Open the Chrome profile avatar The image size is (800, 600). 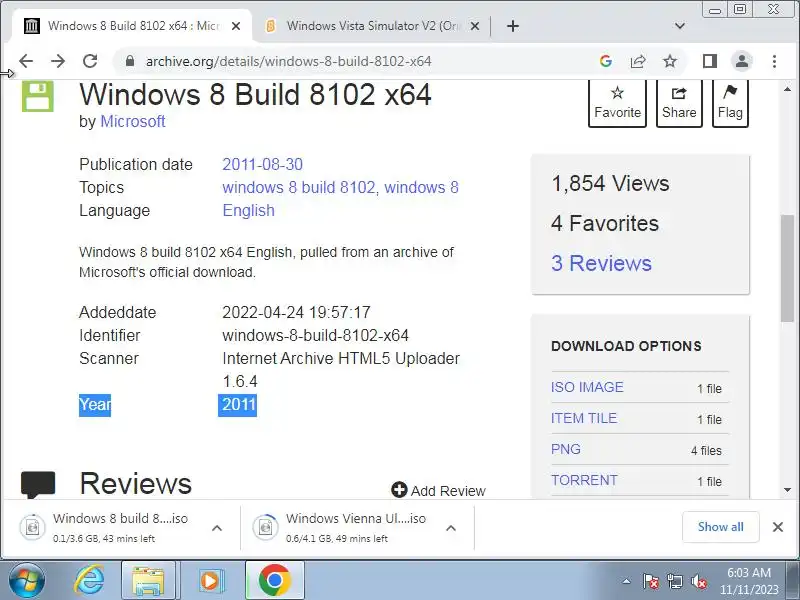pyautogui.click(x=742, y=61)
